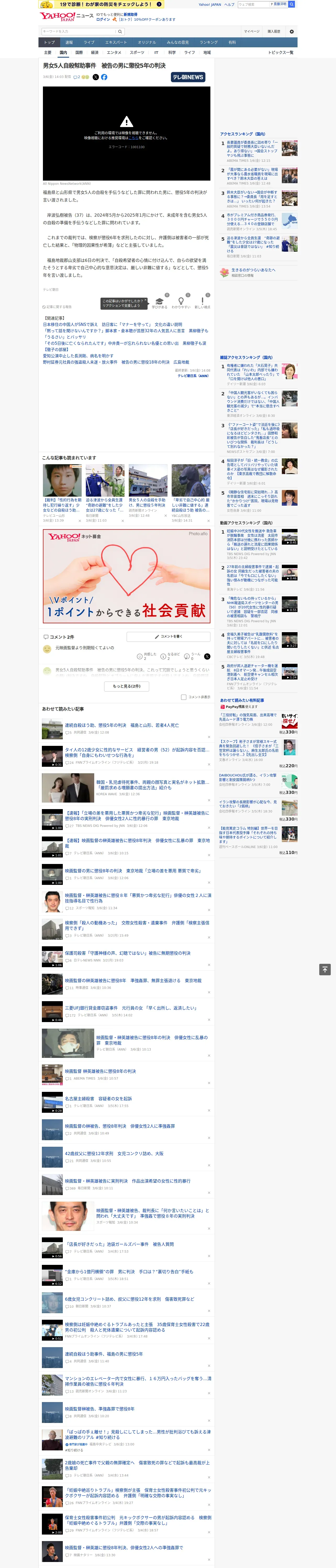Open the テレビ朝日系（ANN） source link
This screenshot has width=336, height=1568.
pos(193,376)
